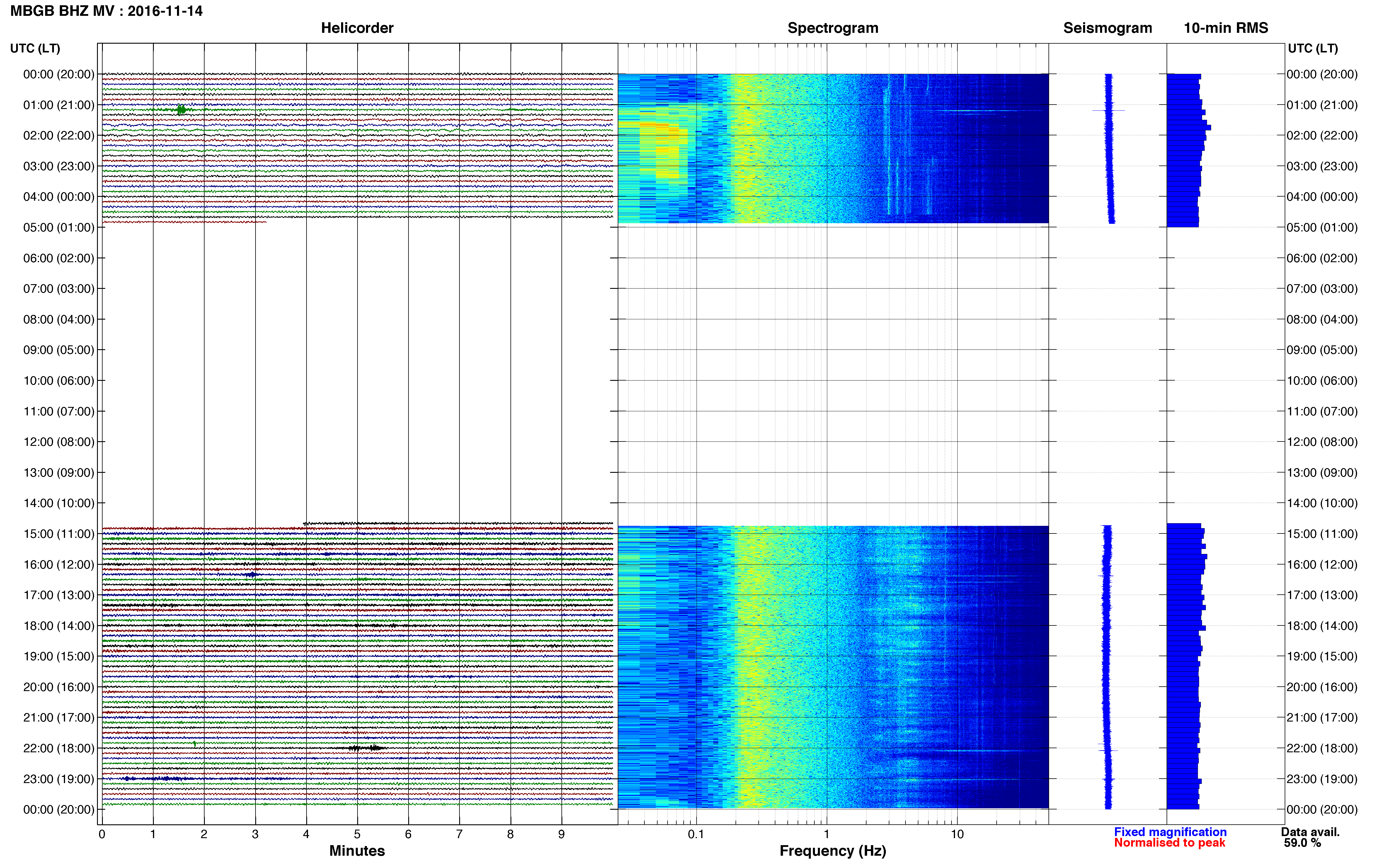
Task: Click the left '23:00 (19:00)' time label
Action: click(x=59, y=779)
